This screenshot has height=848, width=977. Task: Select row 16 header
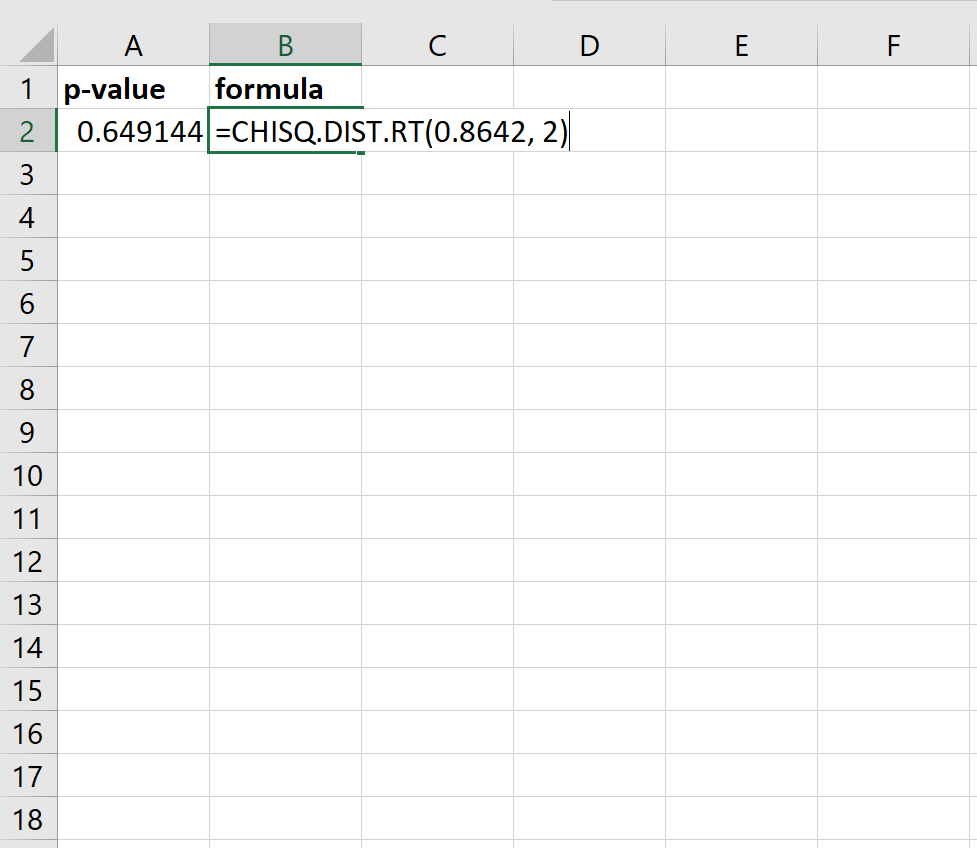coord(28,733)
